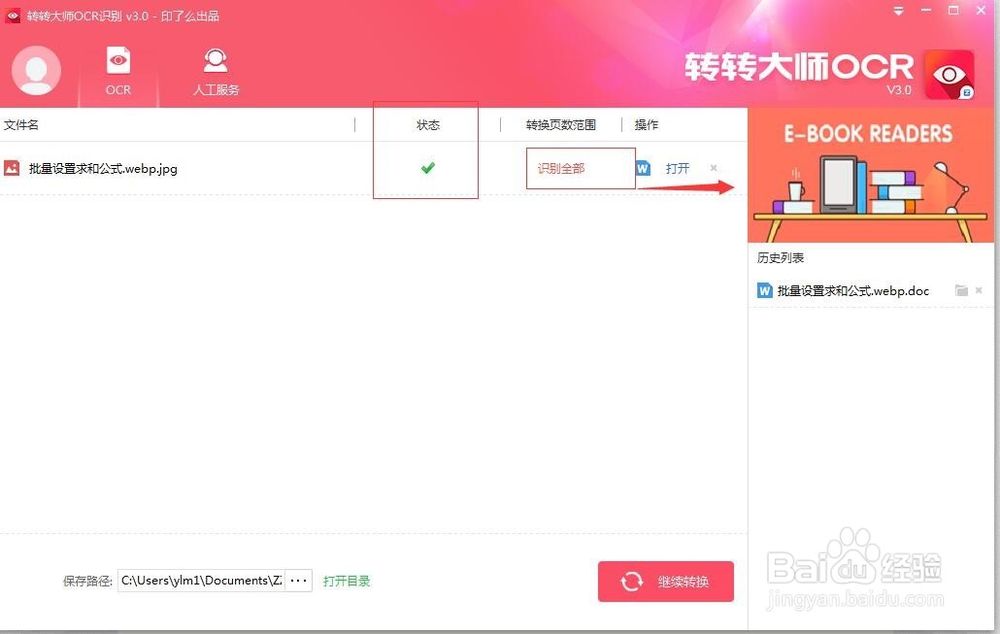Viewport: 1000px width, 634px height.
Task: Click the green checkmark status icon
Action: tap(428, 168)
